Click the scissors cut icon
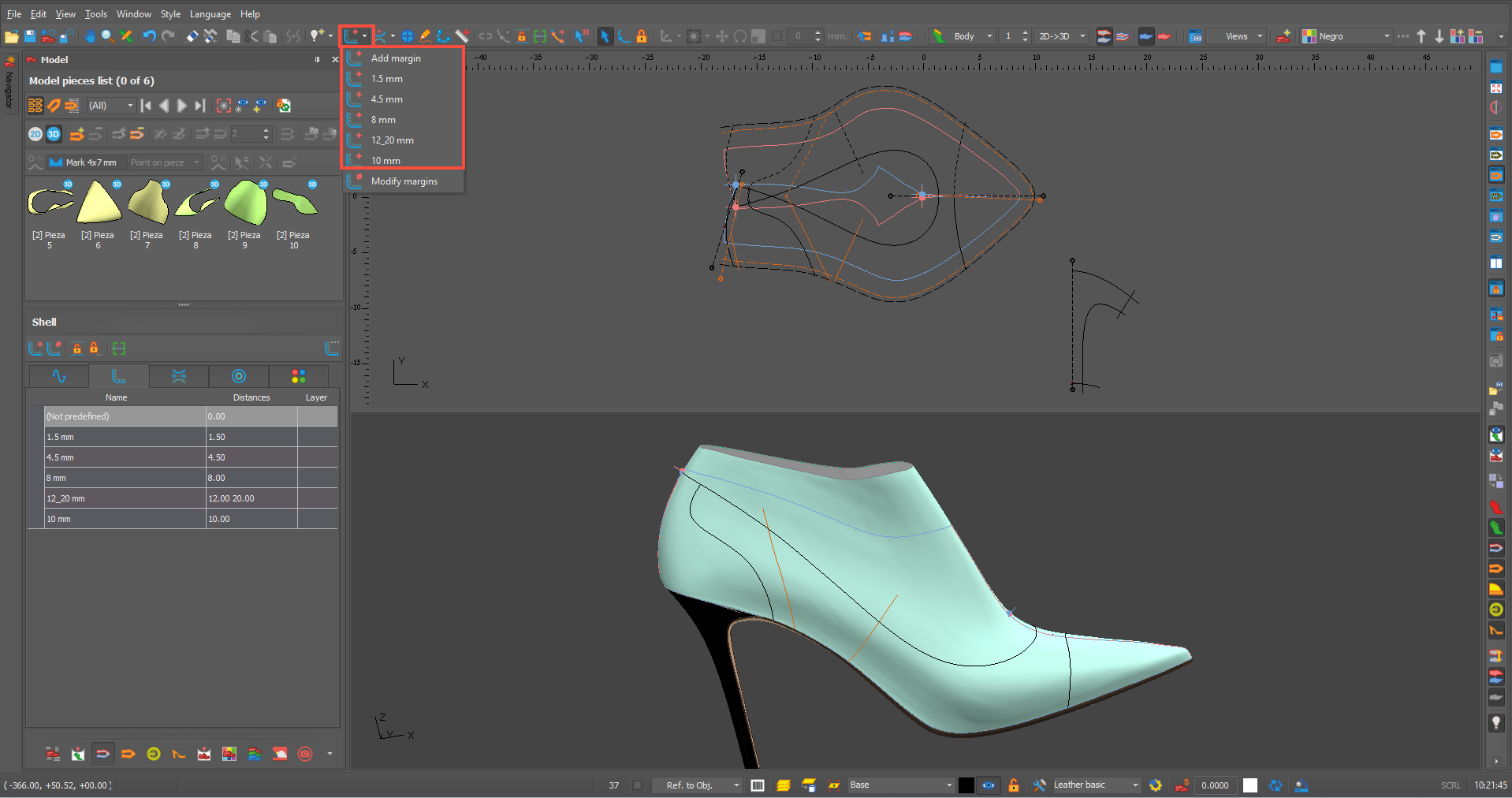 pyautogui.click(x=251, y=36)
